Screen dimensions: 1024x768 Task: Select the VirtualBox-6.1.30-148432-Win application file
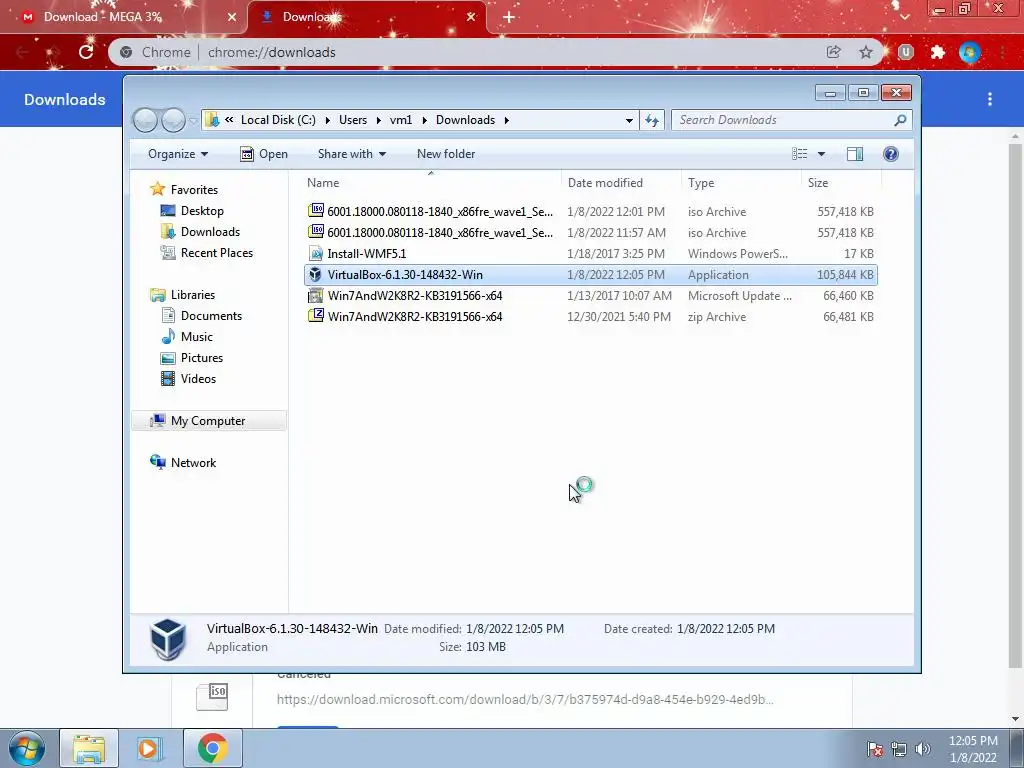(590, 275)
